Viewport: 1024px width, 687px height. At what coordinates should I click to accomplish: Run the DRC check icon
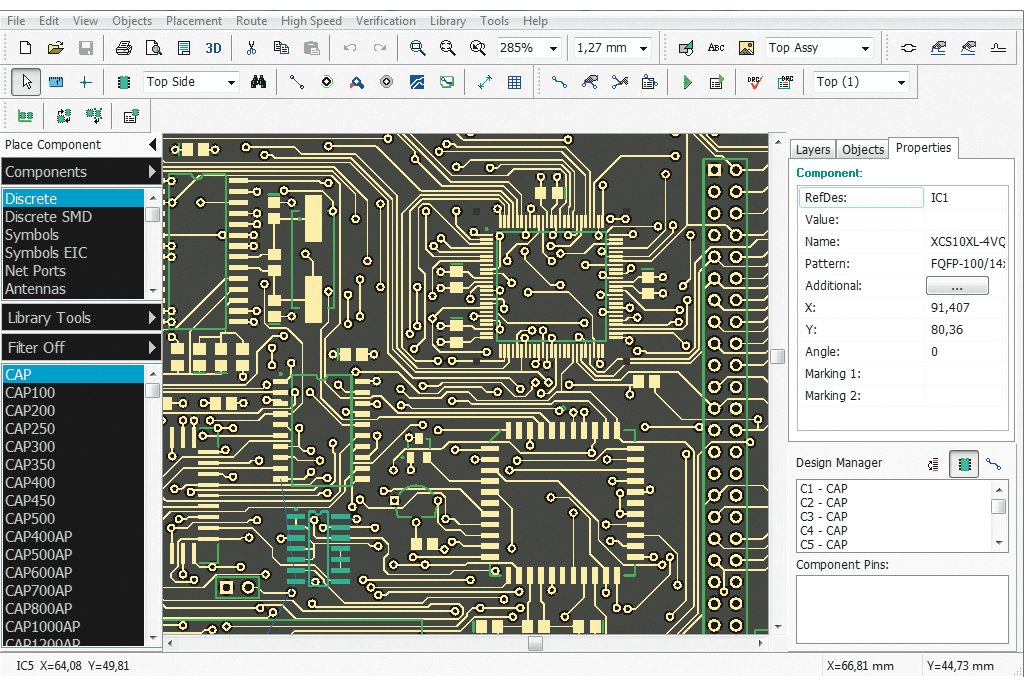pos(755,82)
